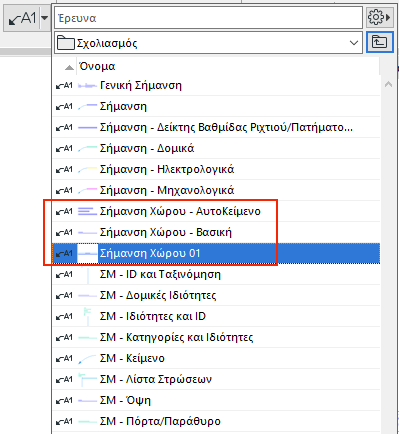Viewport: 399px width, 434px height.
Task: Select ΣΜ - Λίστα Στρώσεων label
Action: 216,379
